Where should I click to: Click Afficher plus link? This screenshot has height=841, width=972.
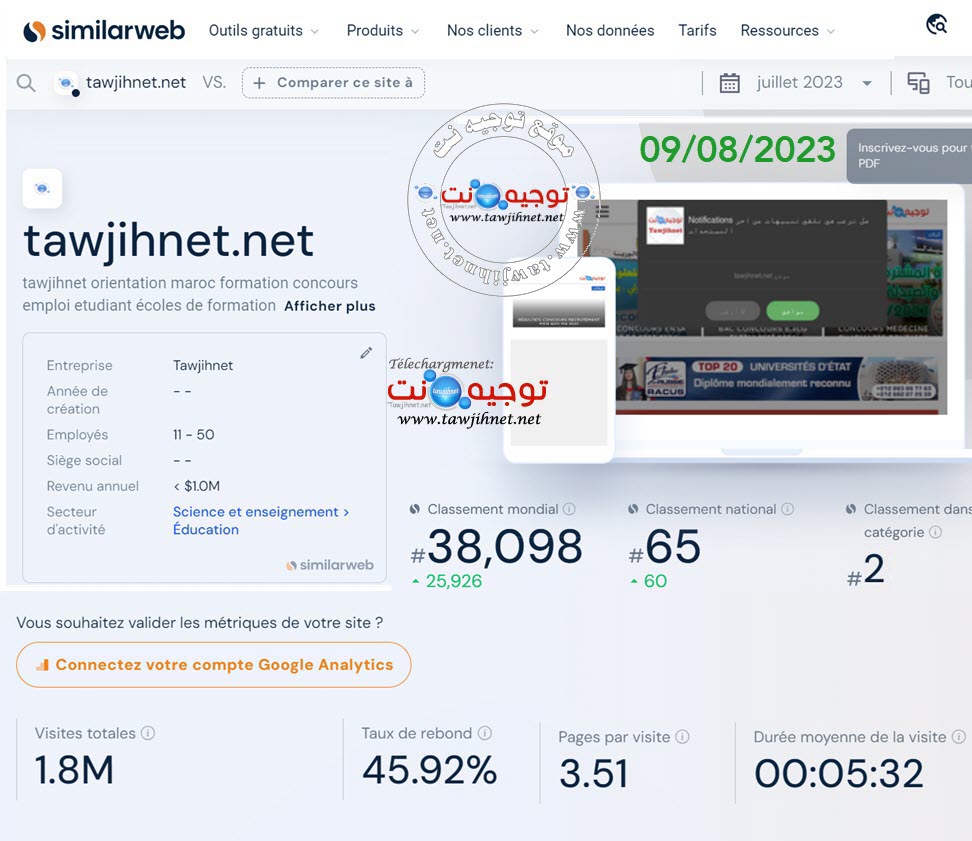330,306
